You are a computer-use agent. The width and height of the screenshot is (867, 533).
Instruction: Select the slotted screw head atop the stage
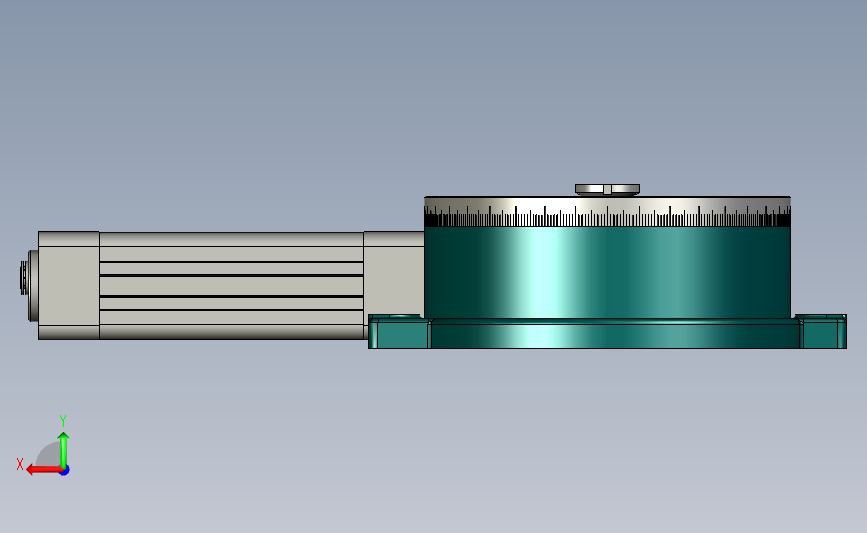(607, 190)
